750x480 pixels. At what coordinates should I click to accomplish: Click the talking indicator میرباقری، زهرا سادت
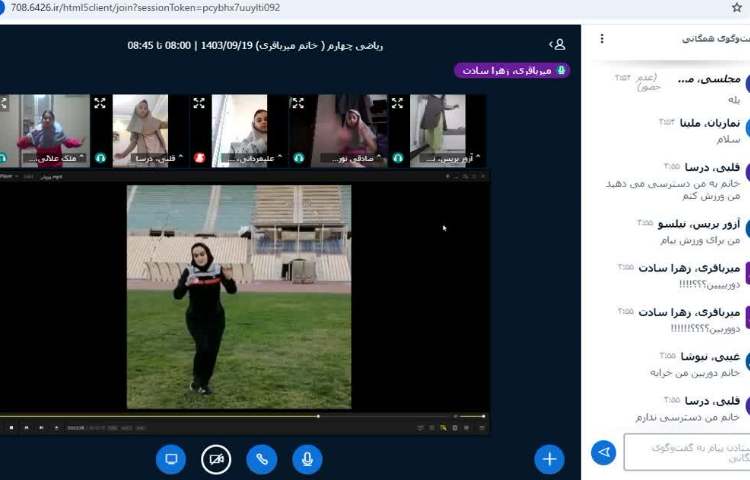coord(512,71)
